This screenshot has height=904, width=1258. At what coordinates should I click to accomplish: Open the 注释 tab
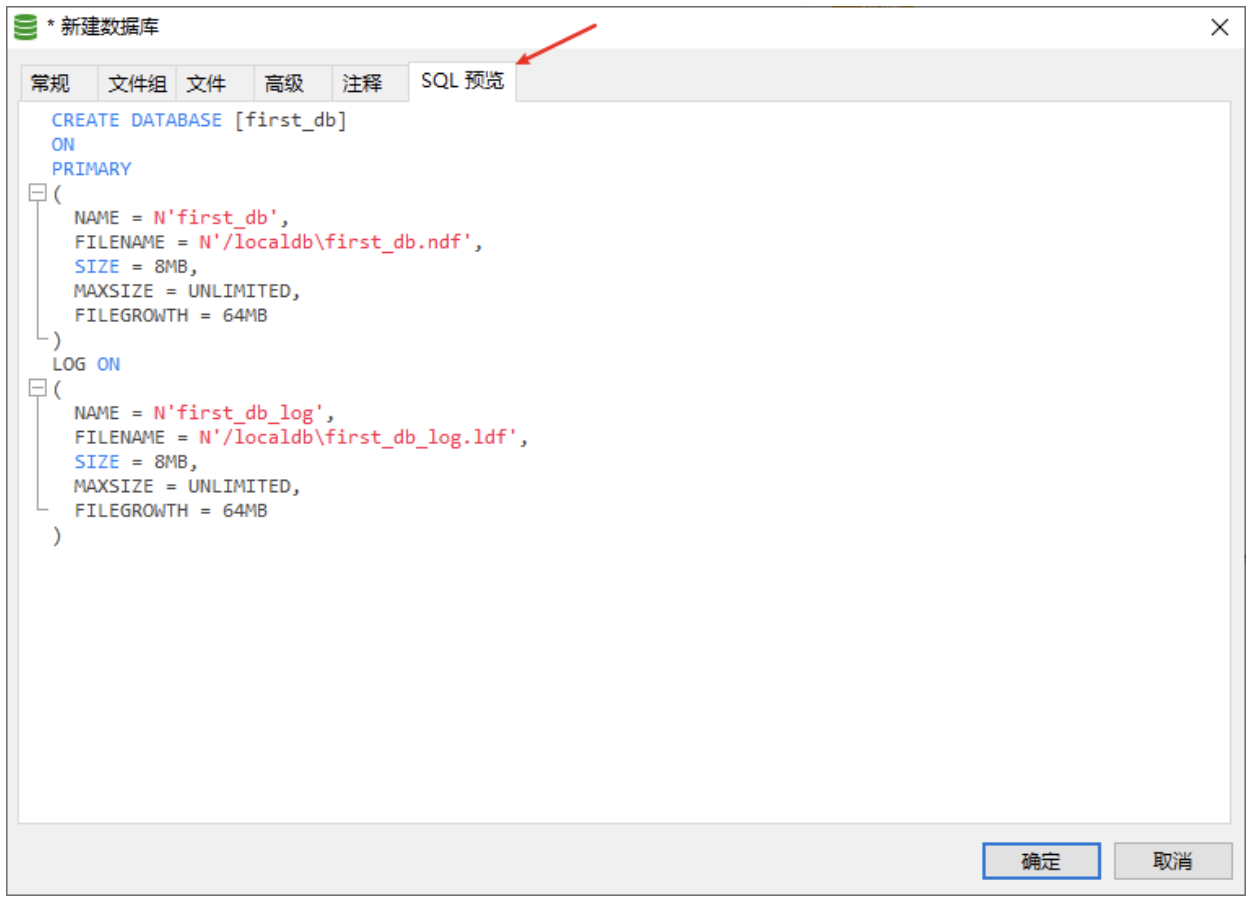click(x=362, y=83)
